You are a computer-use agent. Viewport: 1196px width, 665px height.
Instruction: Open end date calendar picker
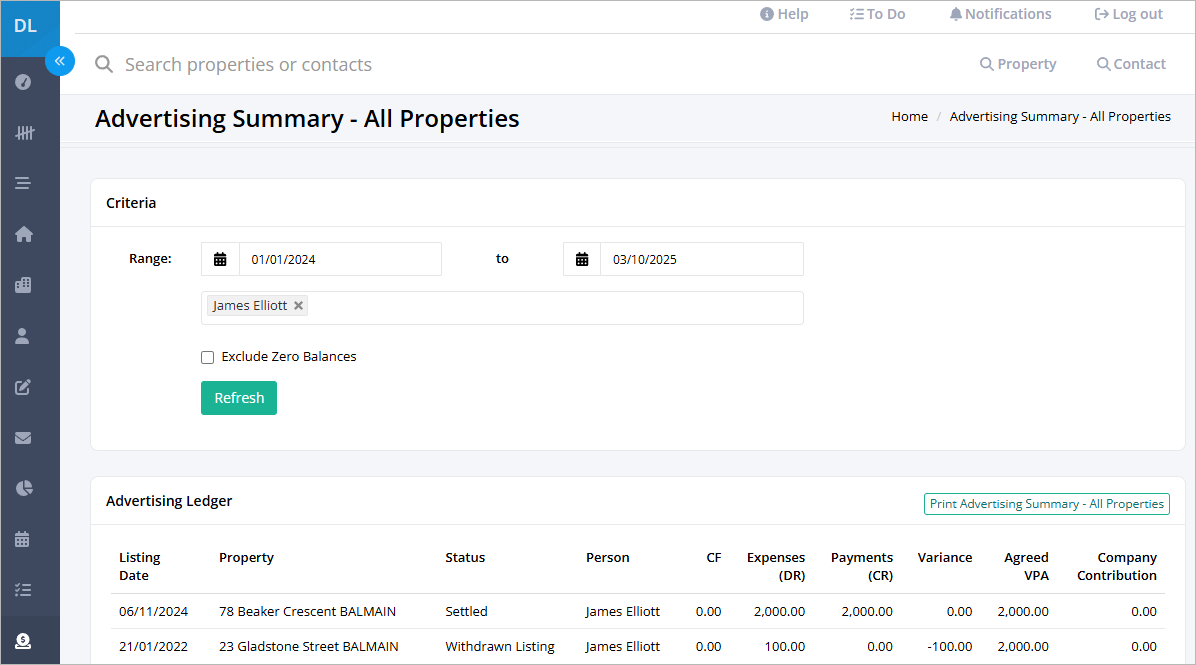click(x=582, y=259)
